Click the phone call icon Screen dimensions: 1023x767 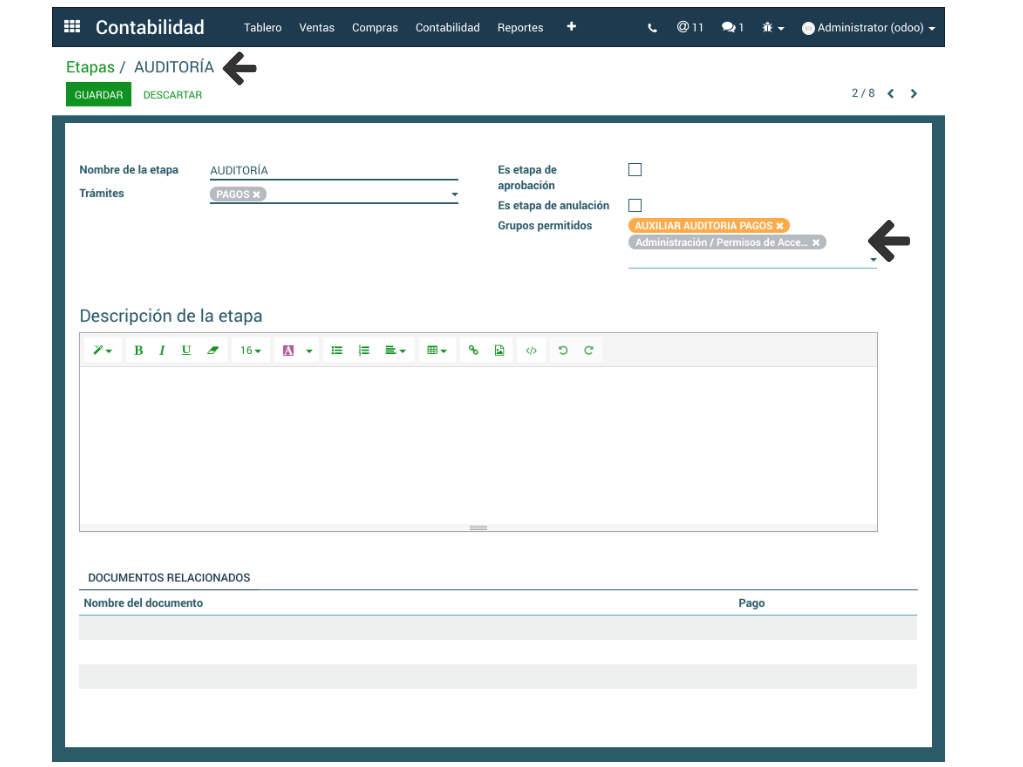pos(653,28)
